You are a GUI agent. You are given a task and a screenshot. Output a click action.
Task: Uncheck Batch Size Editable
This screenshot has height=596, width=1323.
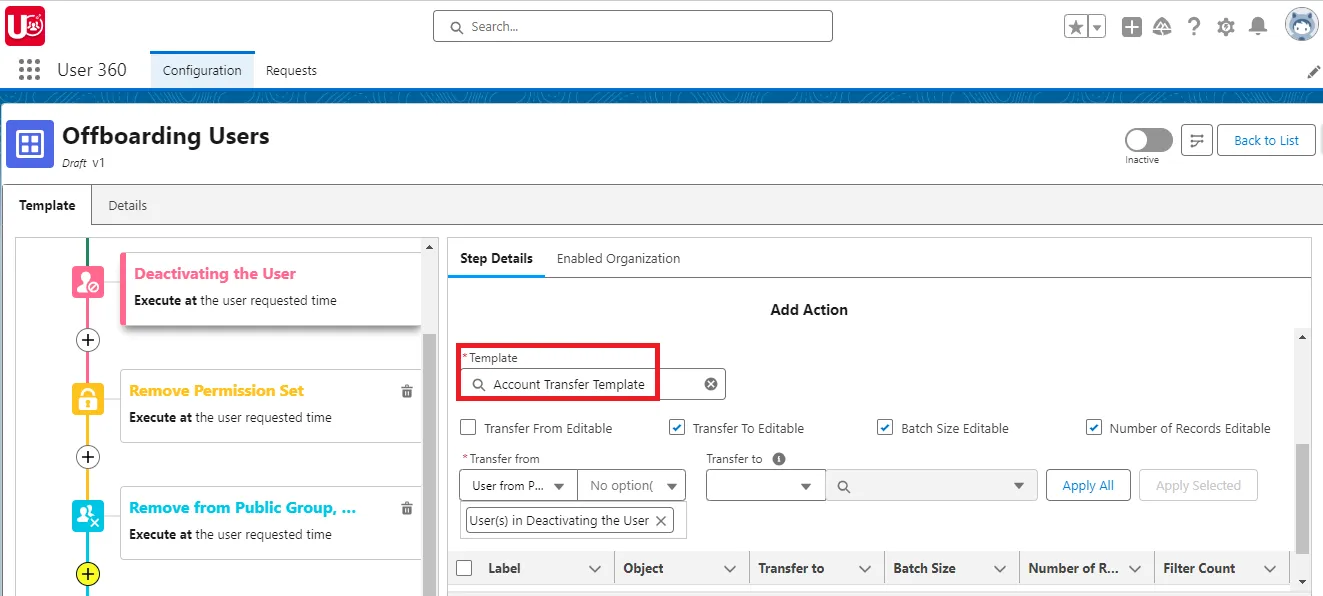884,427
